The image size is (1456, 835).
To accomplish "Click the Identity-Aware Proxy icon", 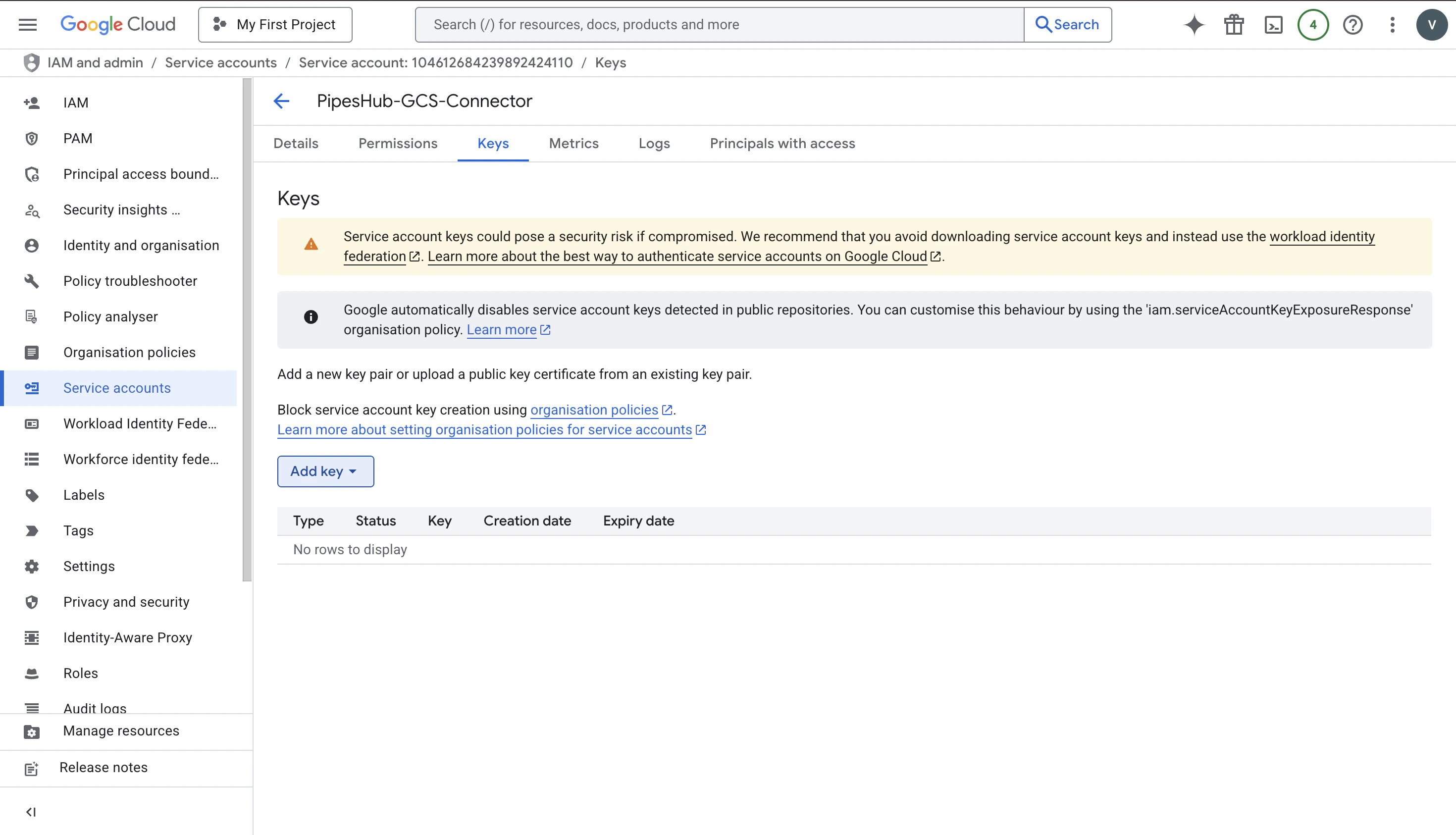I will (32, 638).
